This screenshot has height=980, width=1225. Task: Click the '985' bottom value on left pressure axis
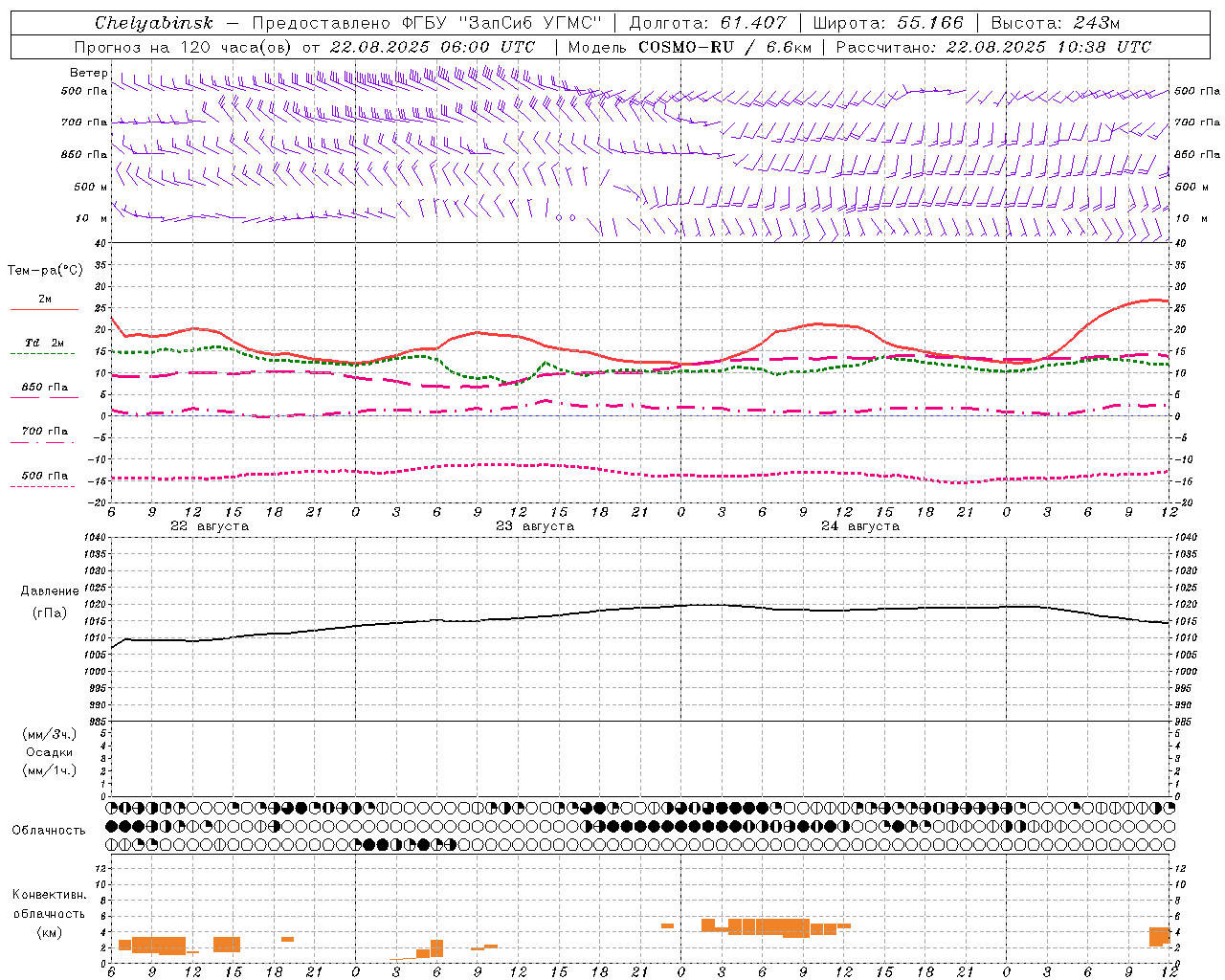(96, 722)
